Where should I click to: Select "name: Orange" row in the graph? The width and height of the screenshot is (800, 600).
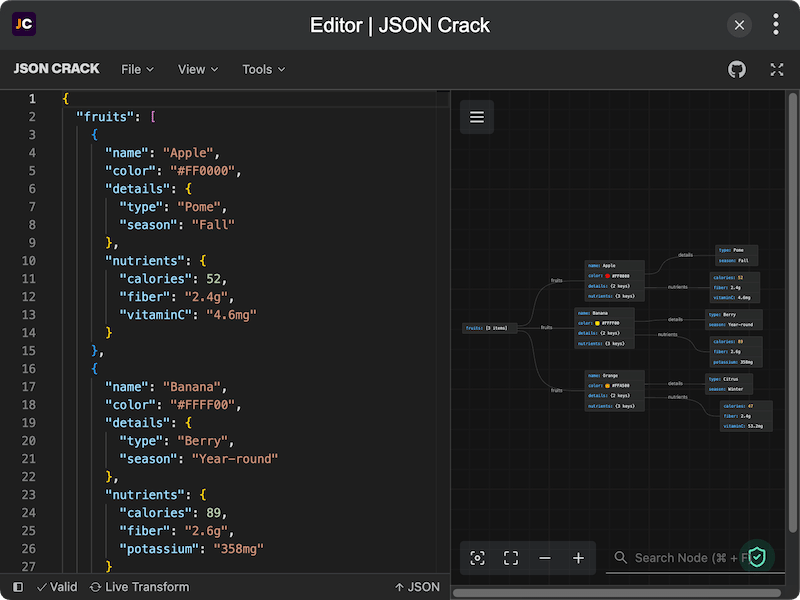pyautogui.click(x=614, y=376)
